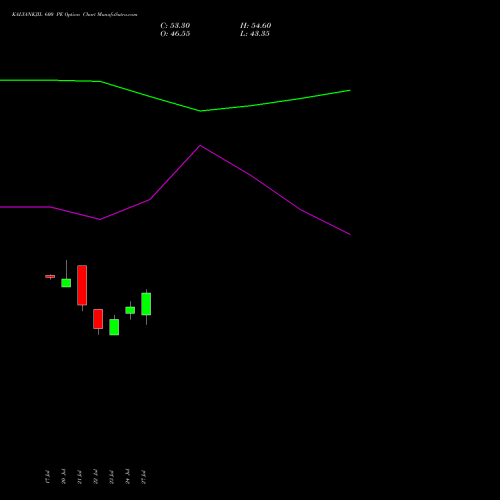Screen dimensions: 500x500
Task: Click the peak of the purple indicator line
Action: tap(200, 146)
